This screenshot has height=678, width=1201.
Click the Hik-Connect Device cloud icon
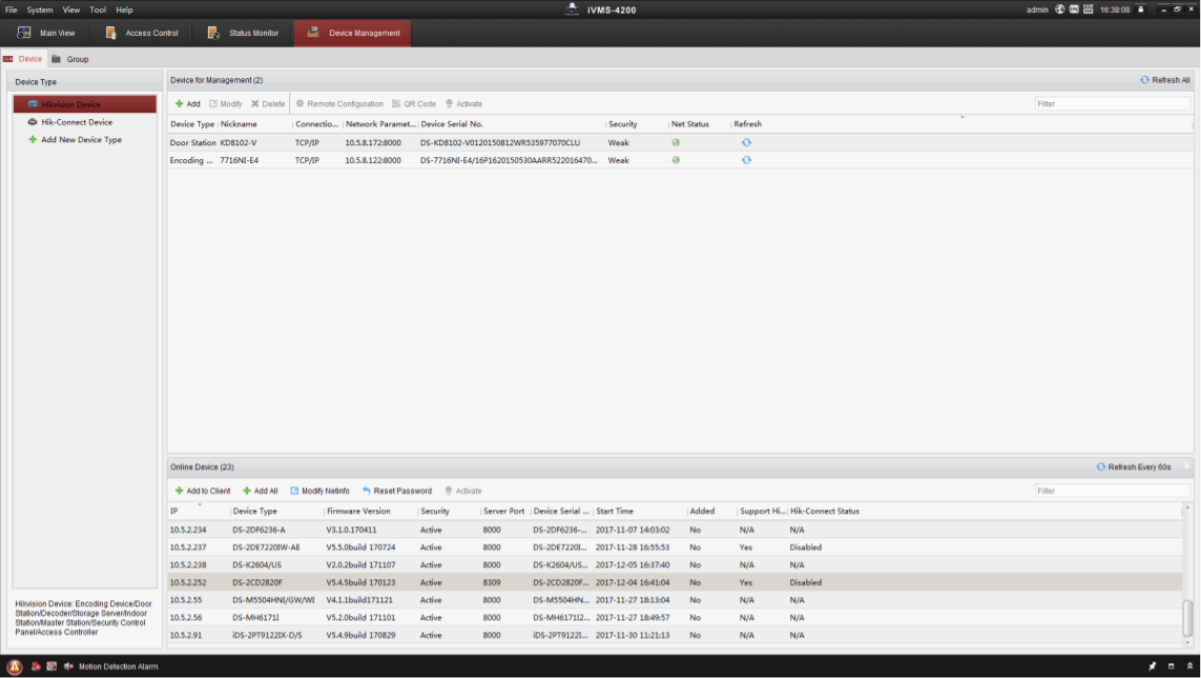click(x=33, y=122)
